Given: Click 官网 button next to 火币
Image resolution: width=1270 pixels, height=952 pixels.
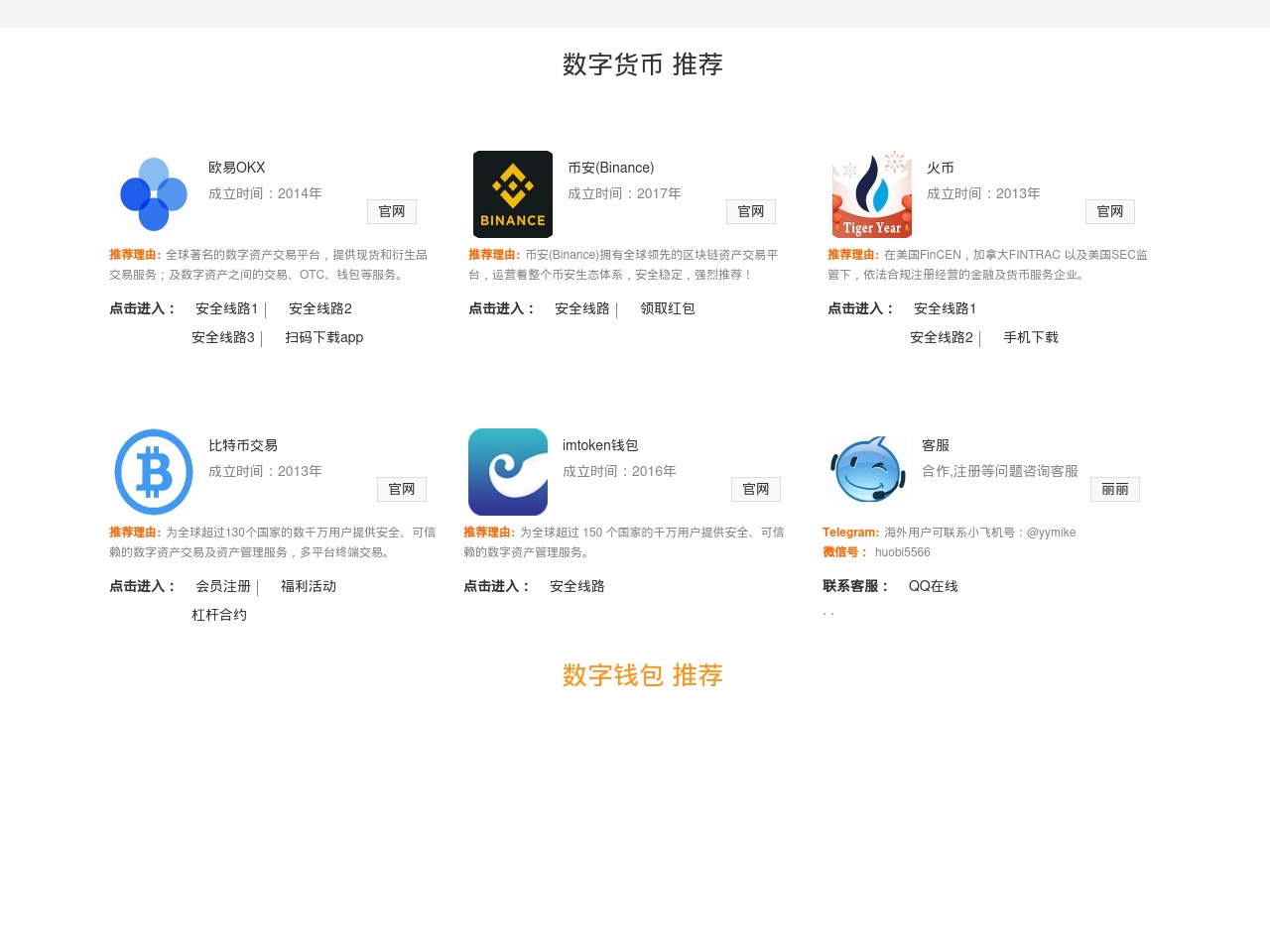Looking at the screenshot, I should [x=1110, y=211].
